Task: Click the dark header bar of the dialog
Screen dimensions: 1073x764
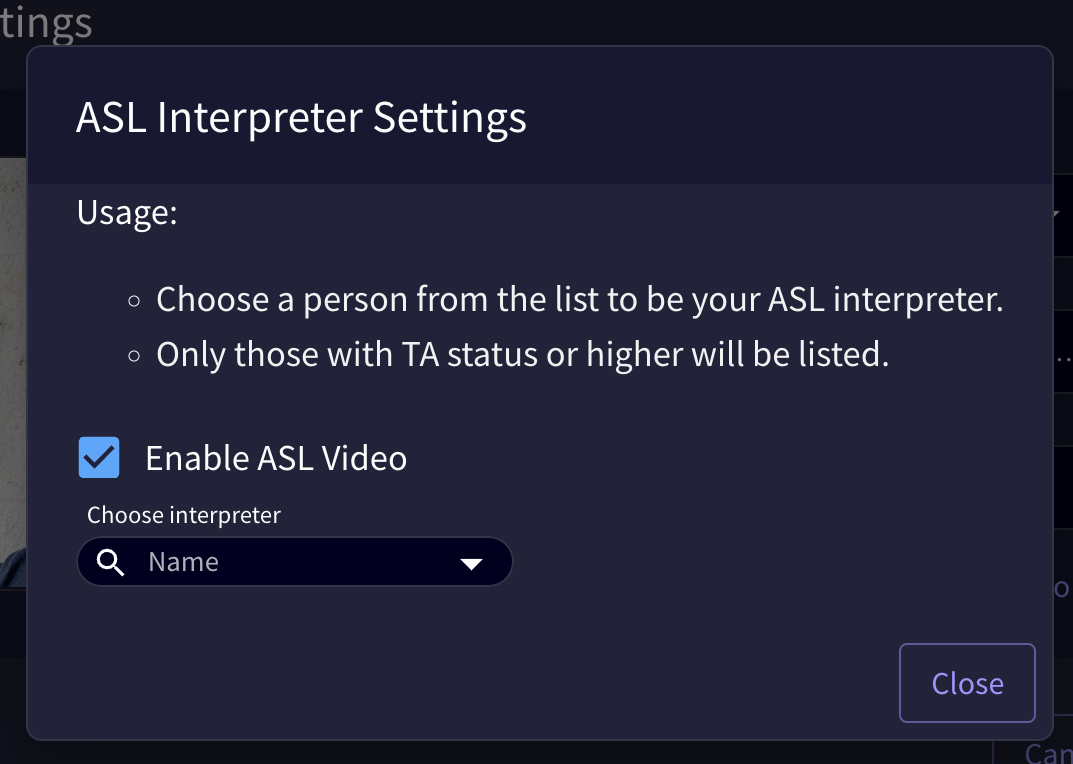Action: [x=540, y=115]
